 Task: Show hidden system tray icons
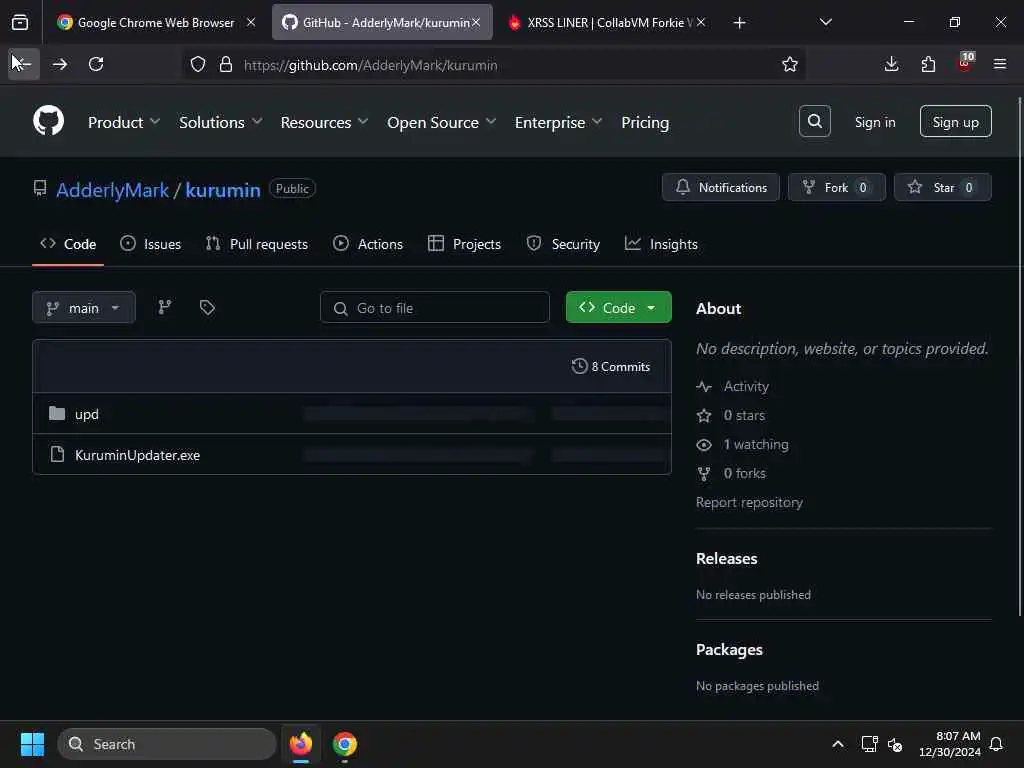click(x=838, y=744)
